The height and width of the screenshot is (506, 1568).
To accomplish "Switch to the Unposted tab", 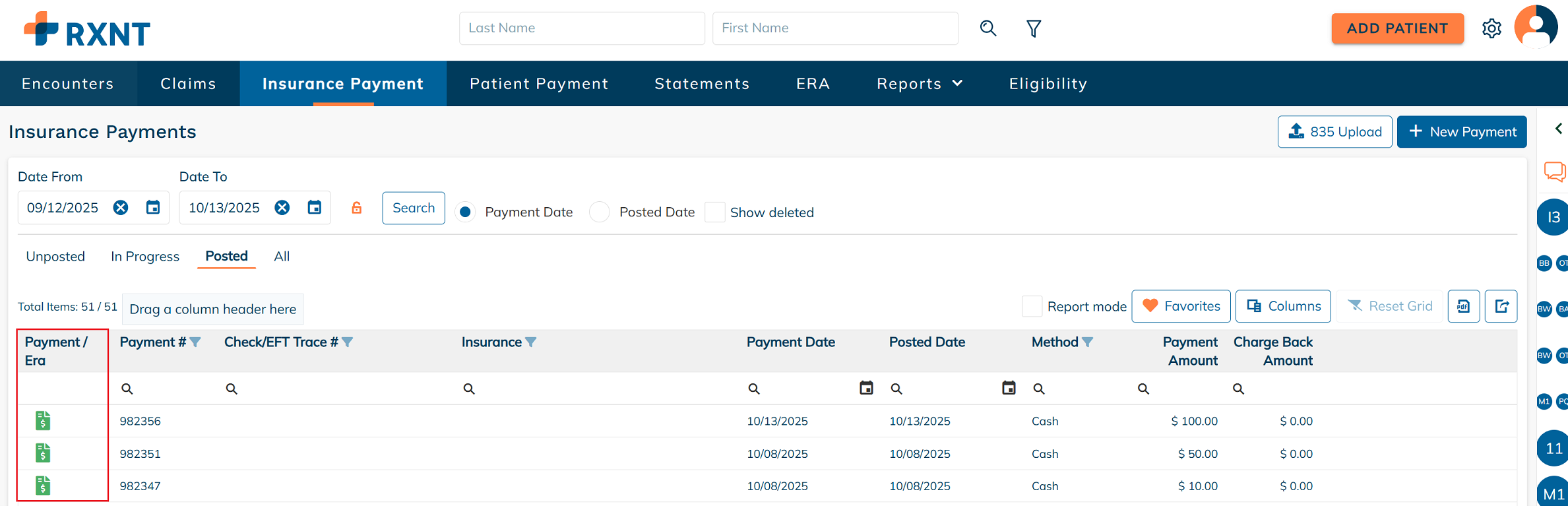I will (x=55, y=257).
